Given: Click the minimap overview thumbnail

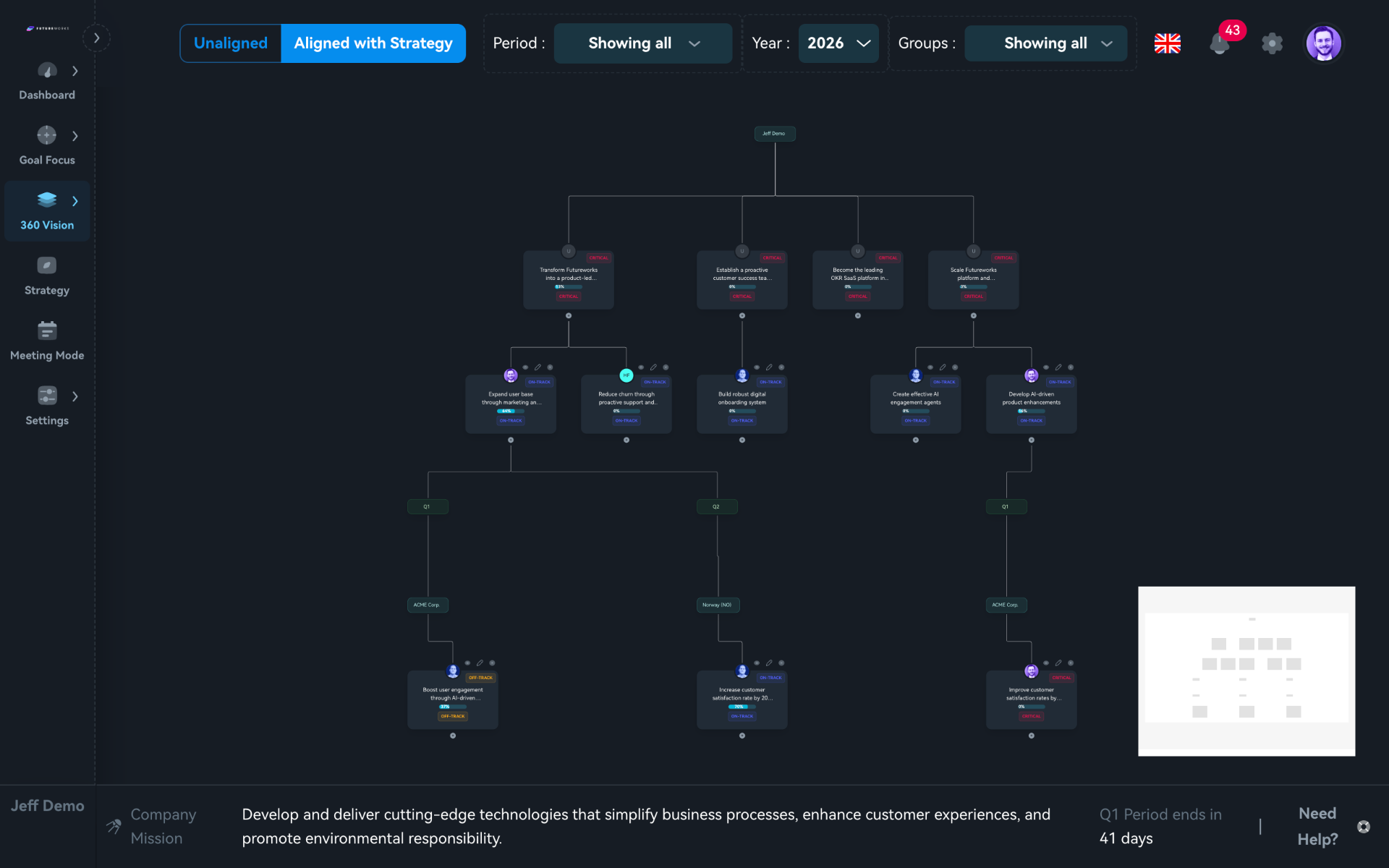Looking at the screenshot, I should [1246, 671].
